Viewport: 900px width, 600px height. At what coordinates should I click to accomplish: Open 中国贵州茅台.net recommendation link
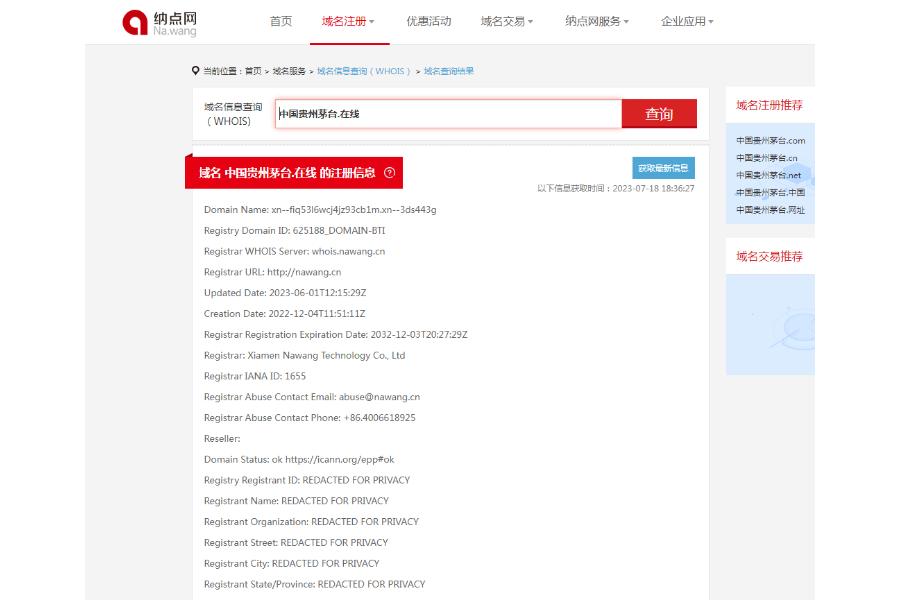769,175
